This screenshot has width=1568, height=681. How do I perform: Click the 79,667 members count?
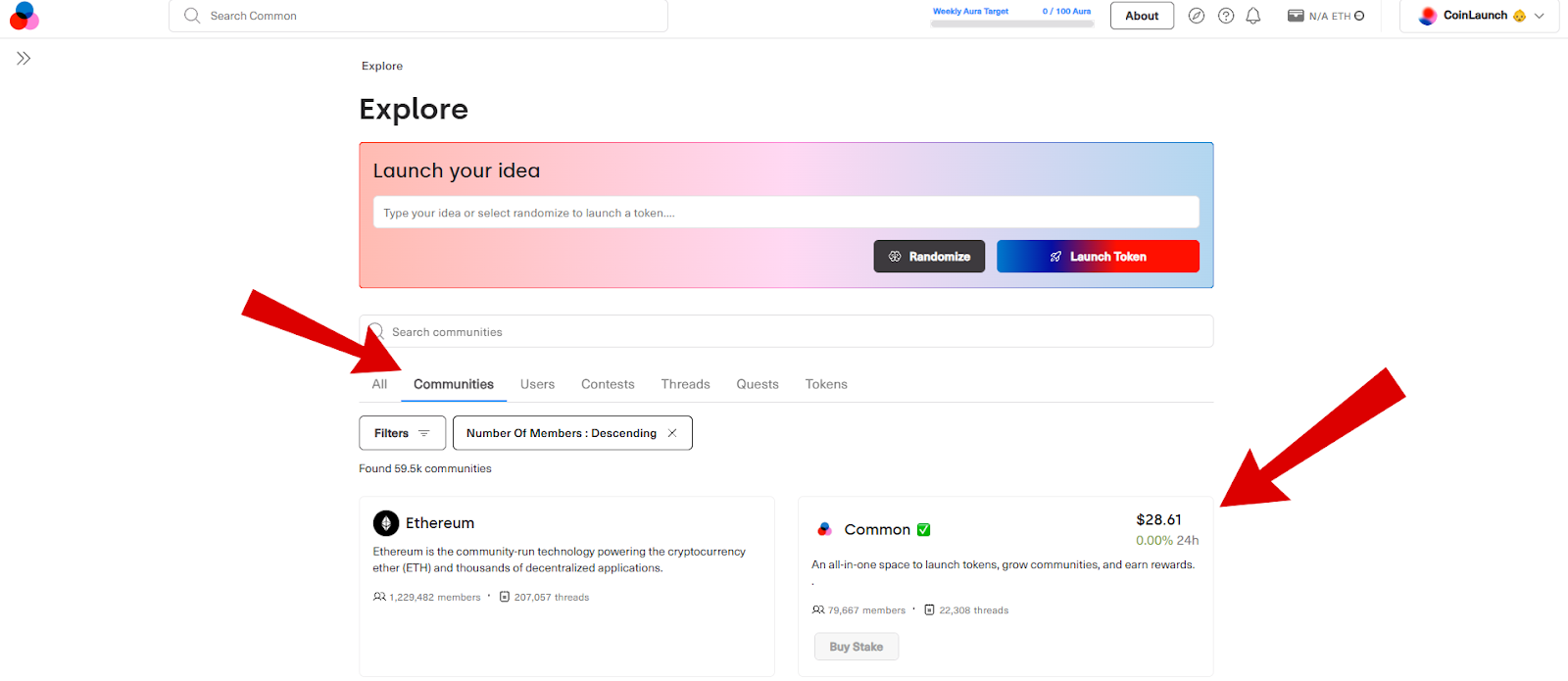click(x=866, y=609)
